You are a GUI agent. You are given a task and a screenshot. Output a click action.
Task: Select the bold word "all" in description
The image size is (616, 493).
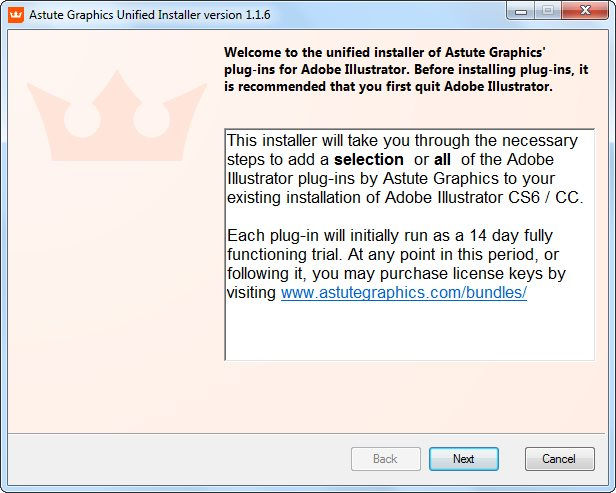coord(442,159)
